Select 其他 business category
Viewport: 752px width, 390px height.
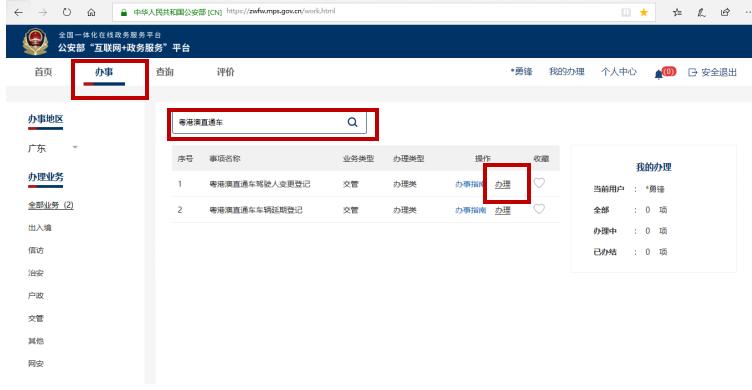pyautogui.click(x=36, y=341)
